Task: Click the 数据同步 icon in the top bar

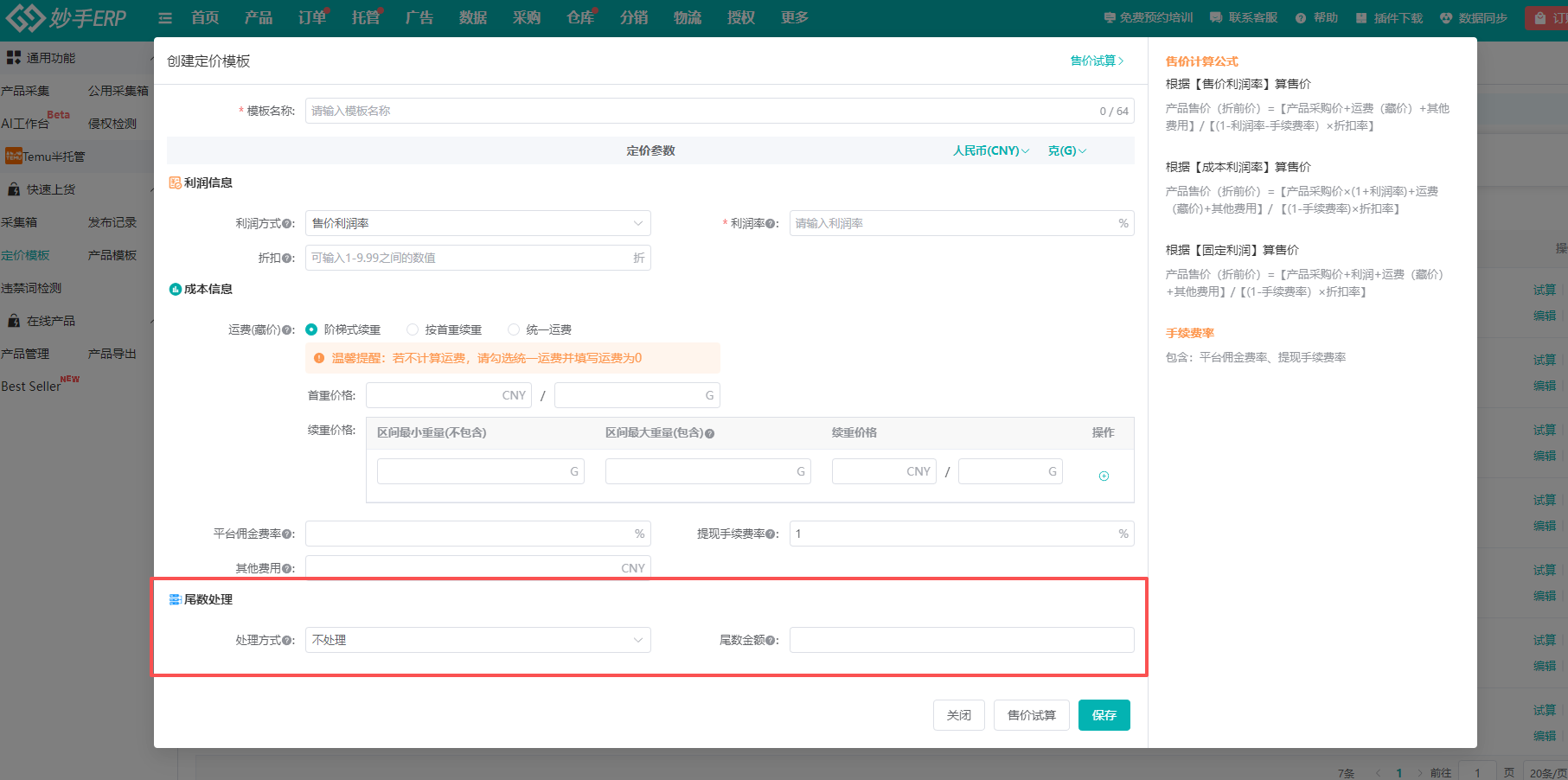Action: pyautogui.click(x=1446, y=18)
